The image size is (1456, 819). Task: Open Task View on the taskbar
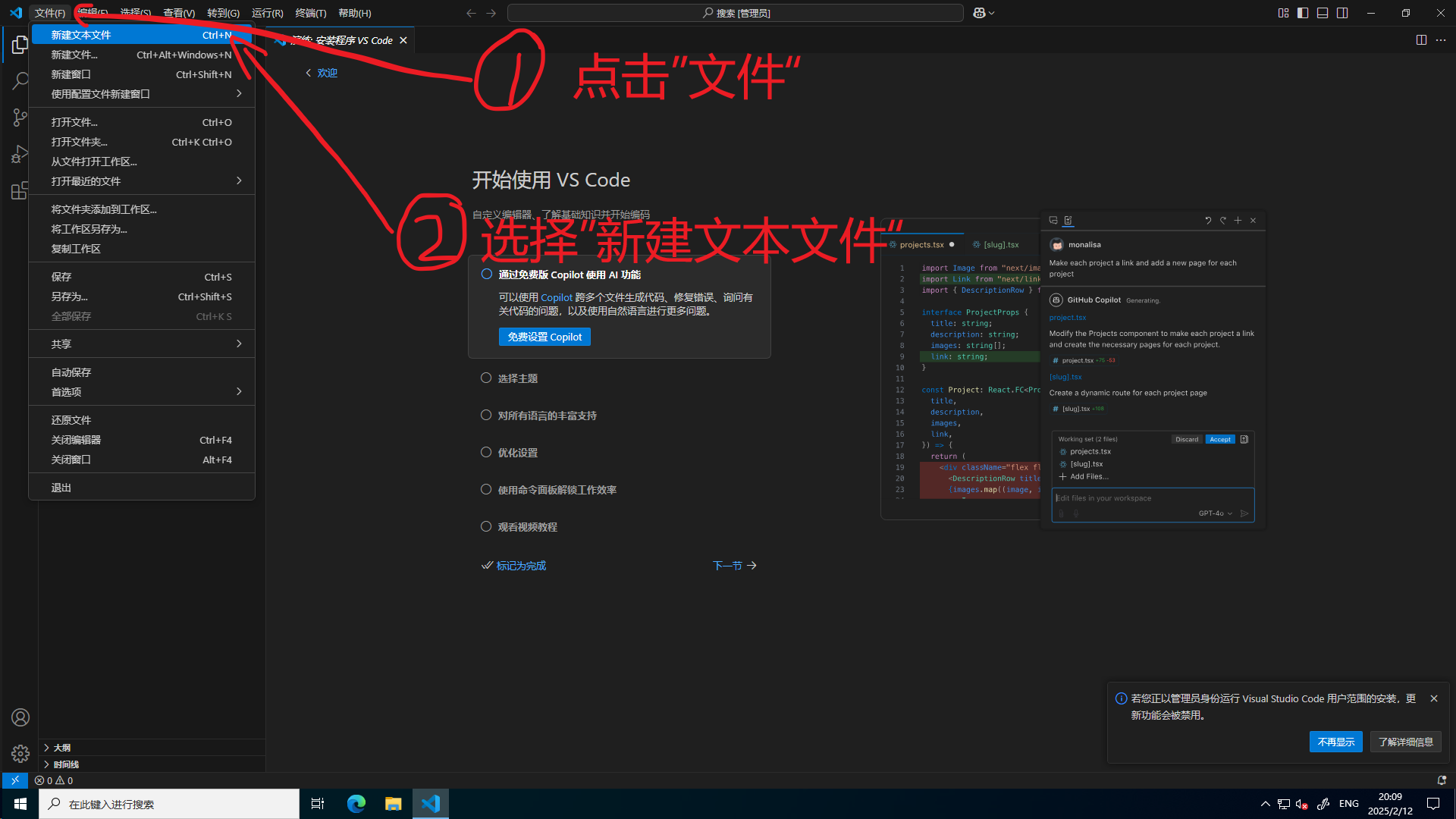pos(318,804)
